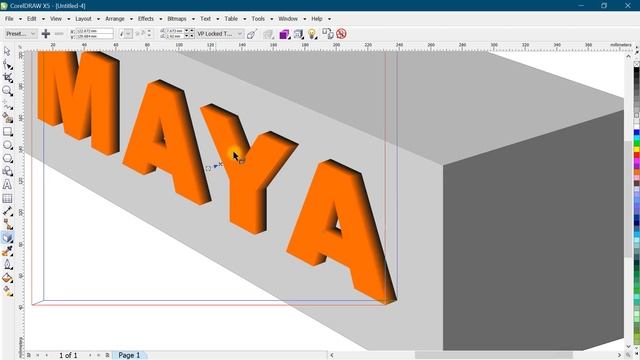This screenshot has height=360, width=640.
Task: Select the Table tool
Action: point(7,198)
